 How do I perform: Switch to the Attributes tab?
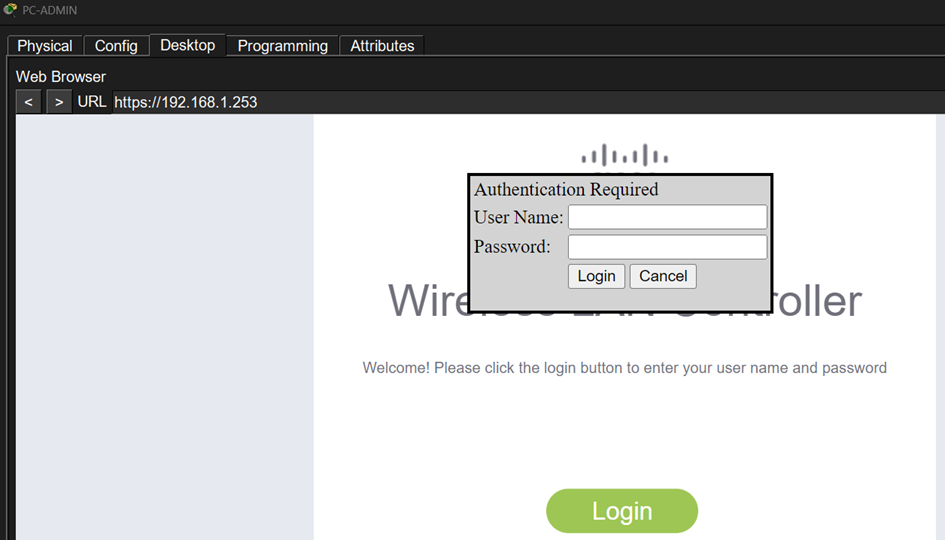coord(382,46)
